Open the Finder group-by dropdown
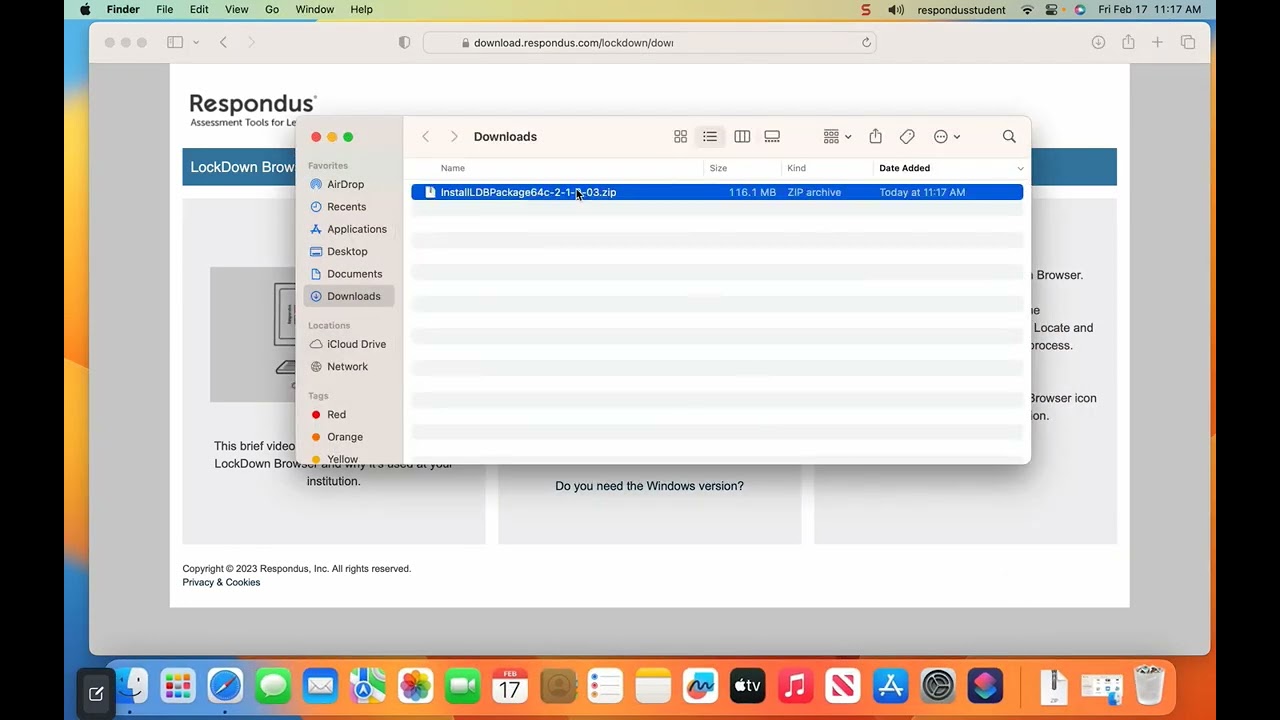Screen dimensions: 1280x720 [837, 137]
